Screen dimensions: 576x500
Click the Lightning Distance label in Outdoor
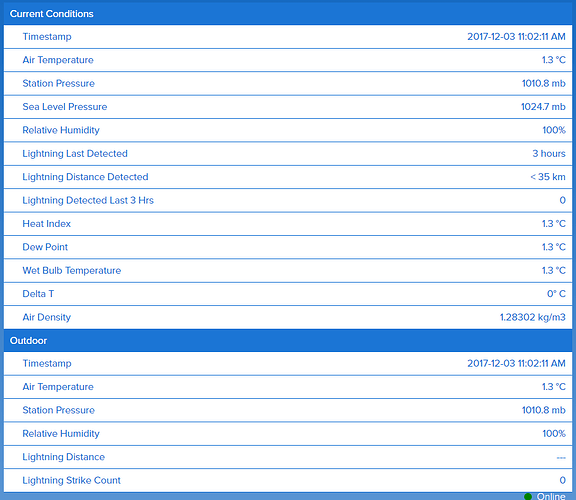tap(64, 457)
